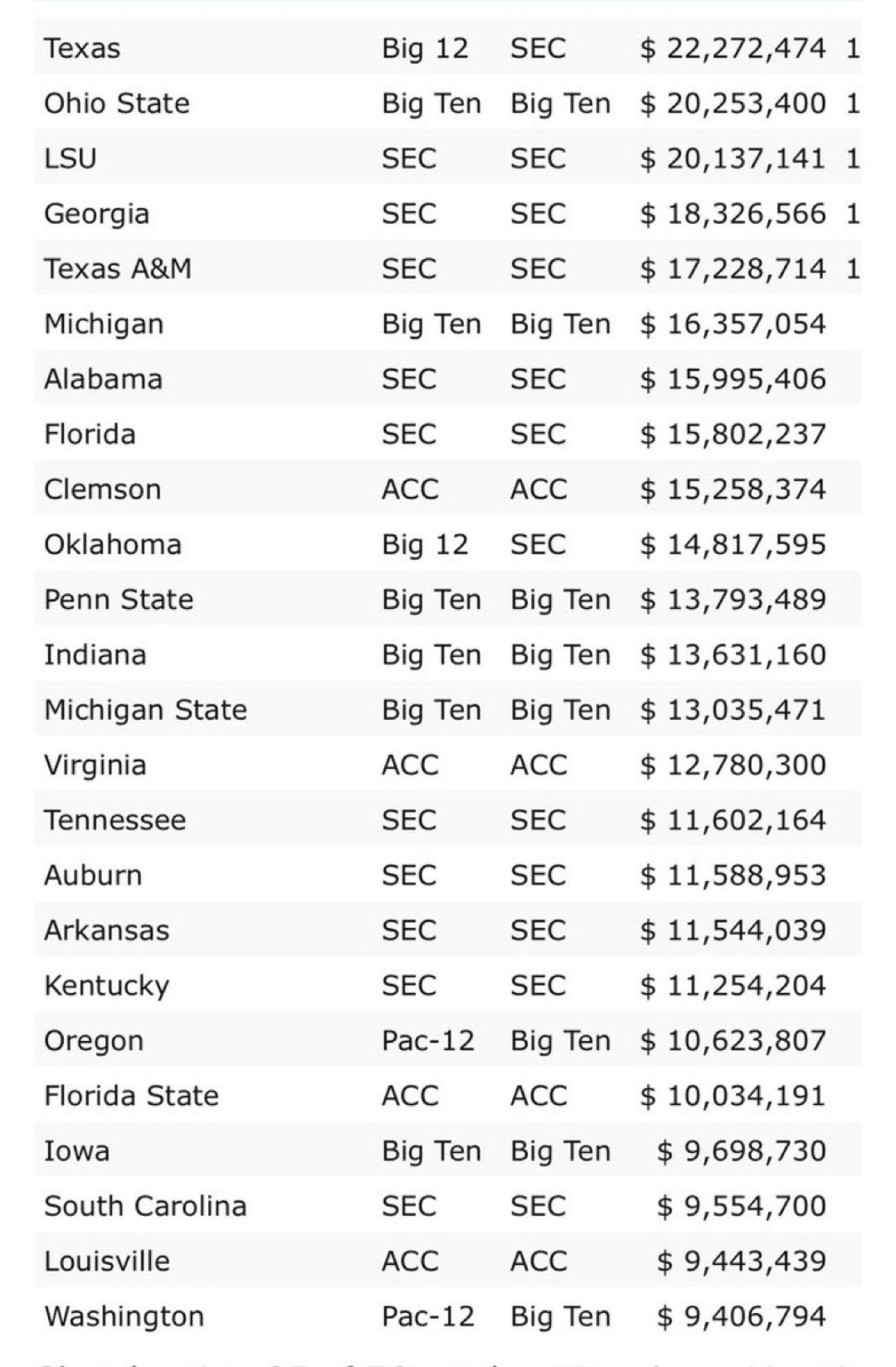Select the Georgia row
Screen dimensions: 896x1367
pyautogui.click(x=97, y=214)
